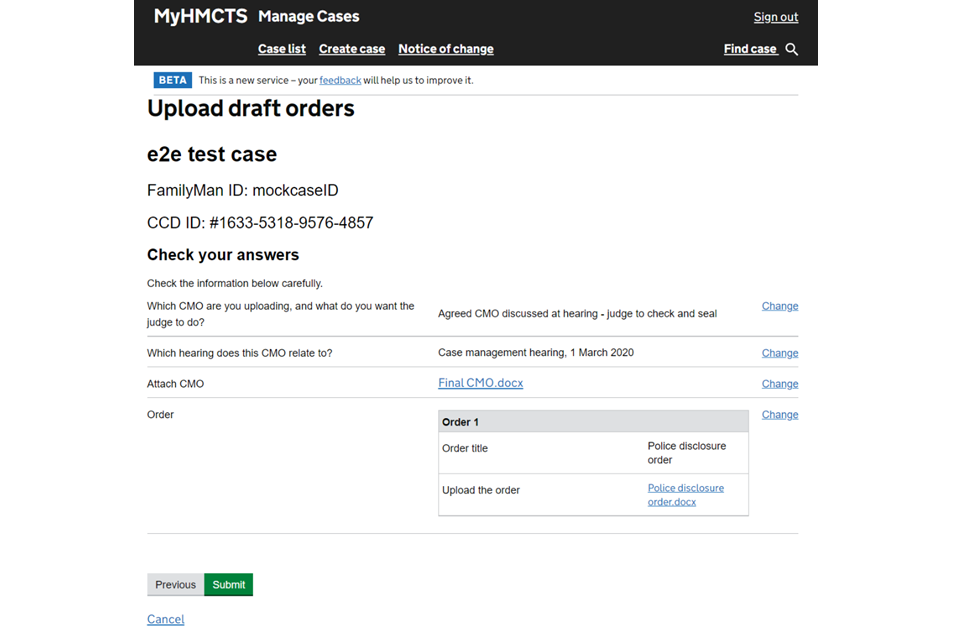Submit the draft orders
This screenshot has height=640, width=960.
coord(228,585)
